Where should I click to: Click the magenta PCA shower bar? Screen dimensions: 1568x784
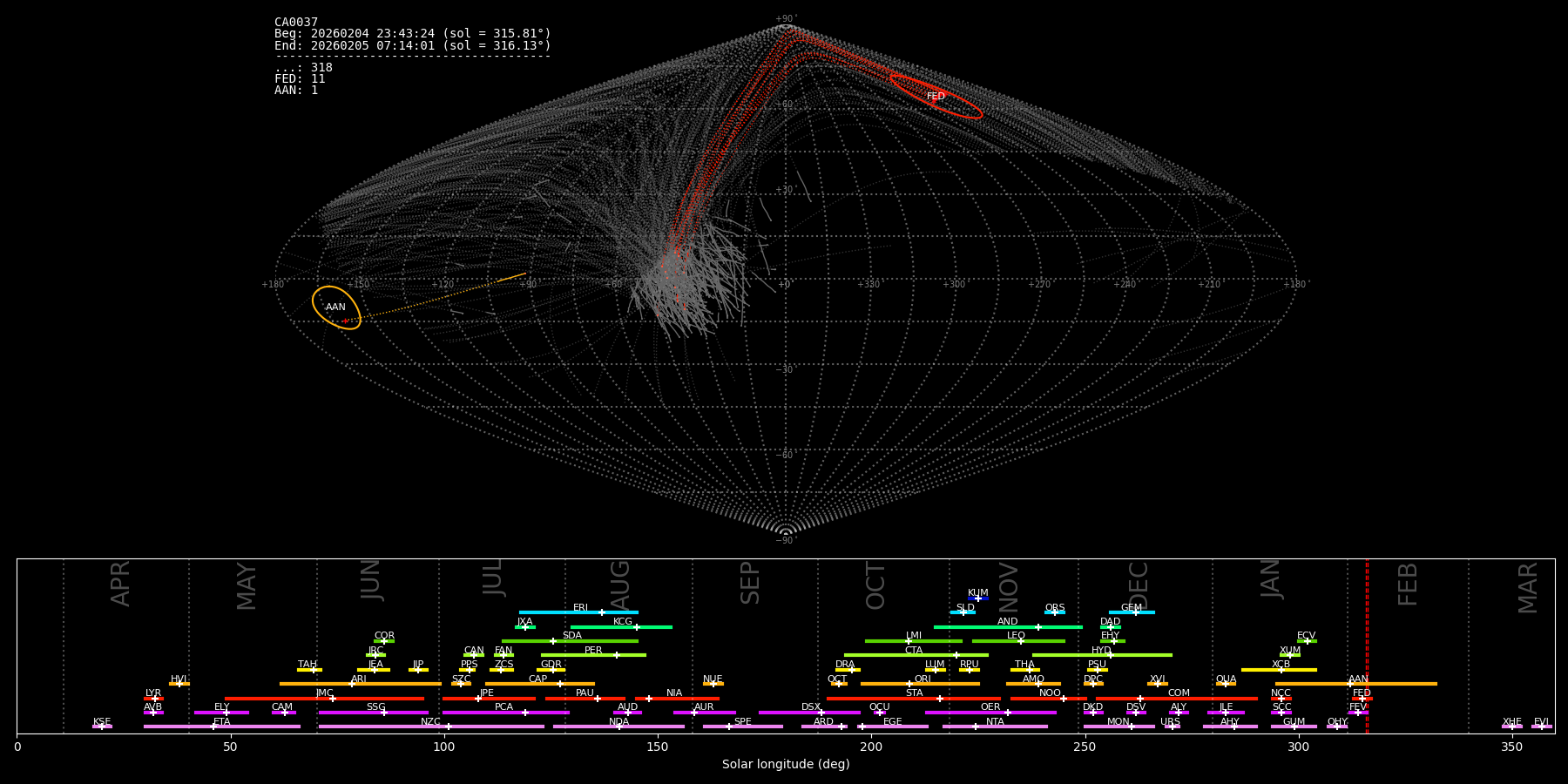coord(505,713)
